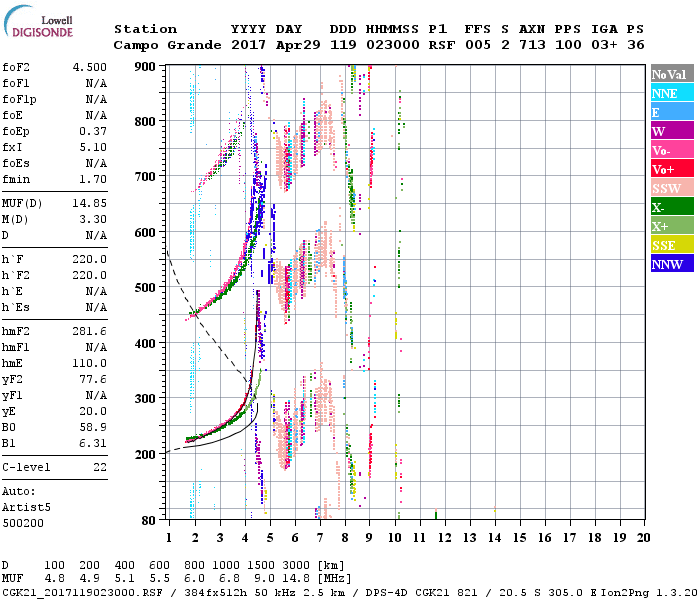The image size is (700, 600).
Task: Click the yE value 20.0
Action: [93, 412]
